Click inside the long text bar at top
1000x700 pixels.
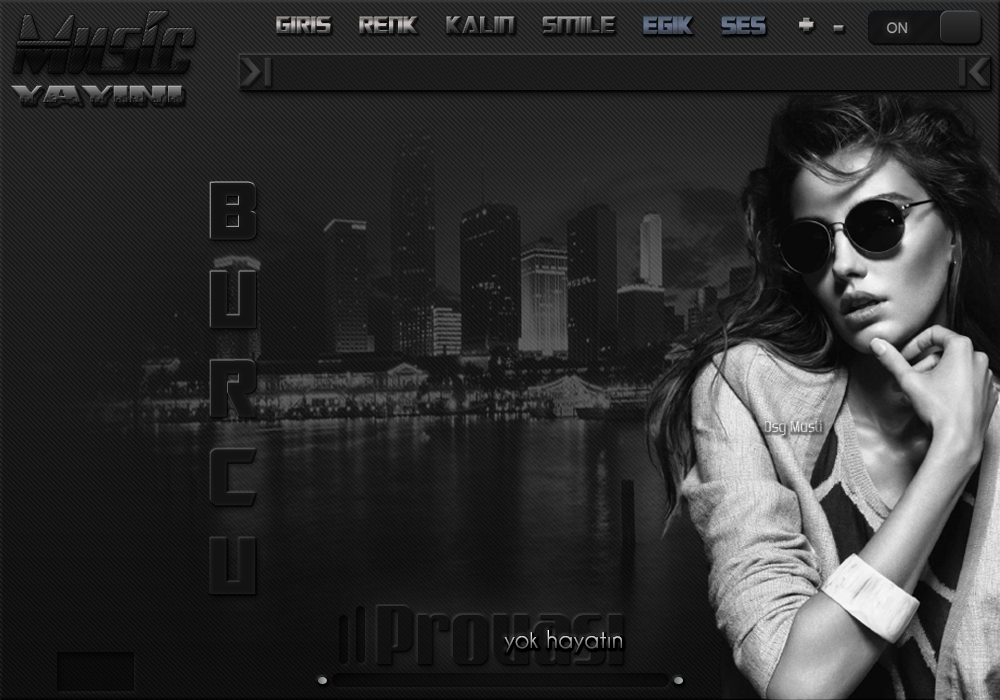614,72
